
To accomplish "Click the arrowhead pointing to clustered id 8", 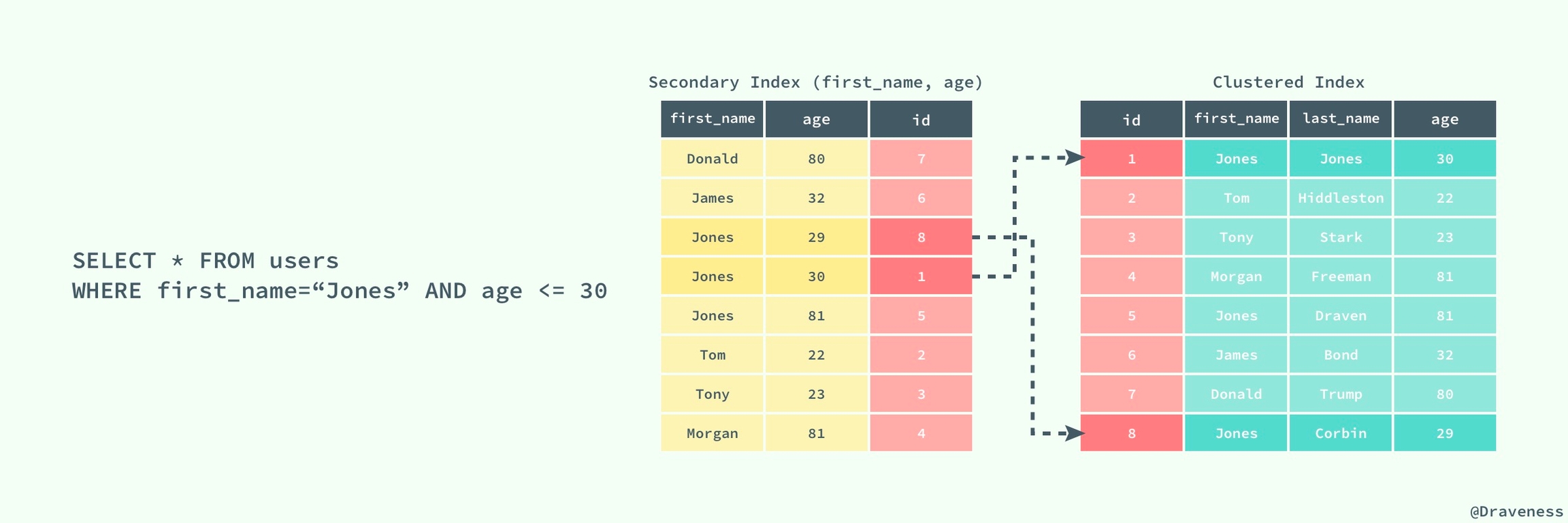I will 1075,433.
